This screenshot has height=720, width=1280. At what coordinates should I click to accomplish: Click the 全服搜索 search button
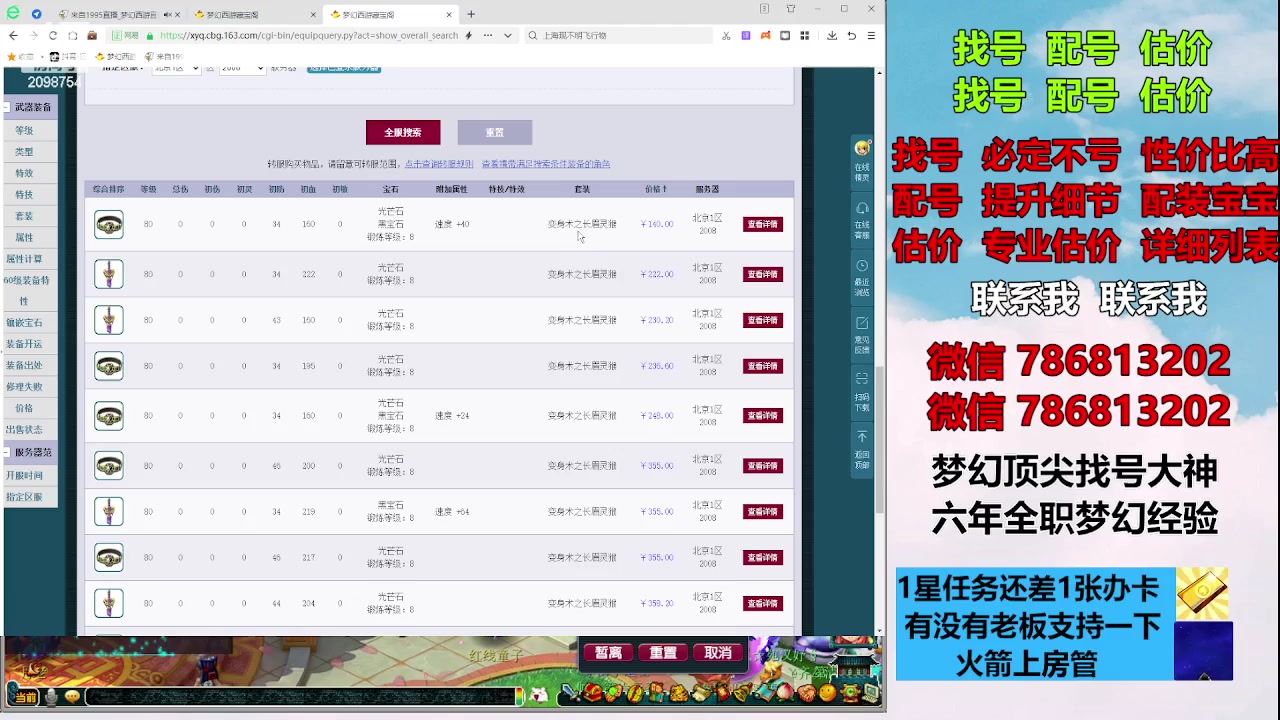pyautogui.click(x=402, y=132)
